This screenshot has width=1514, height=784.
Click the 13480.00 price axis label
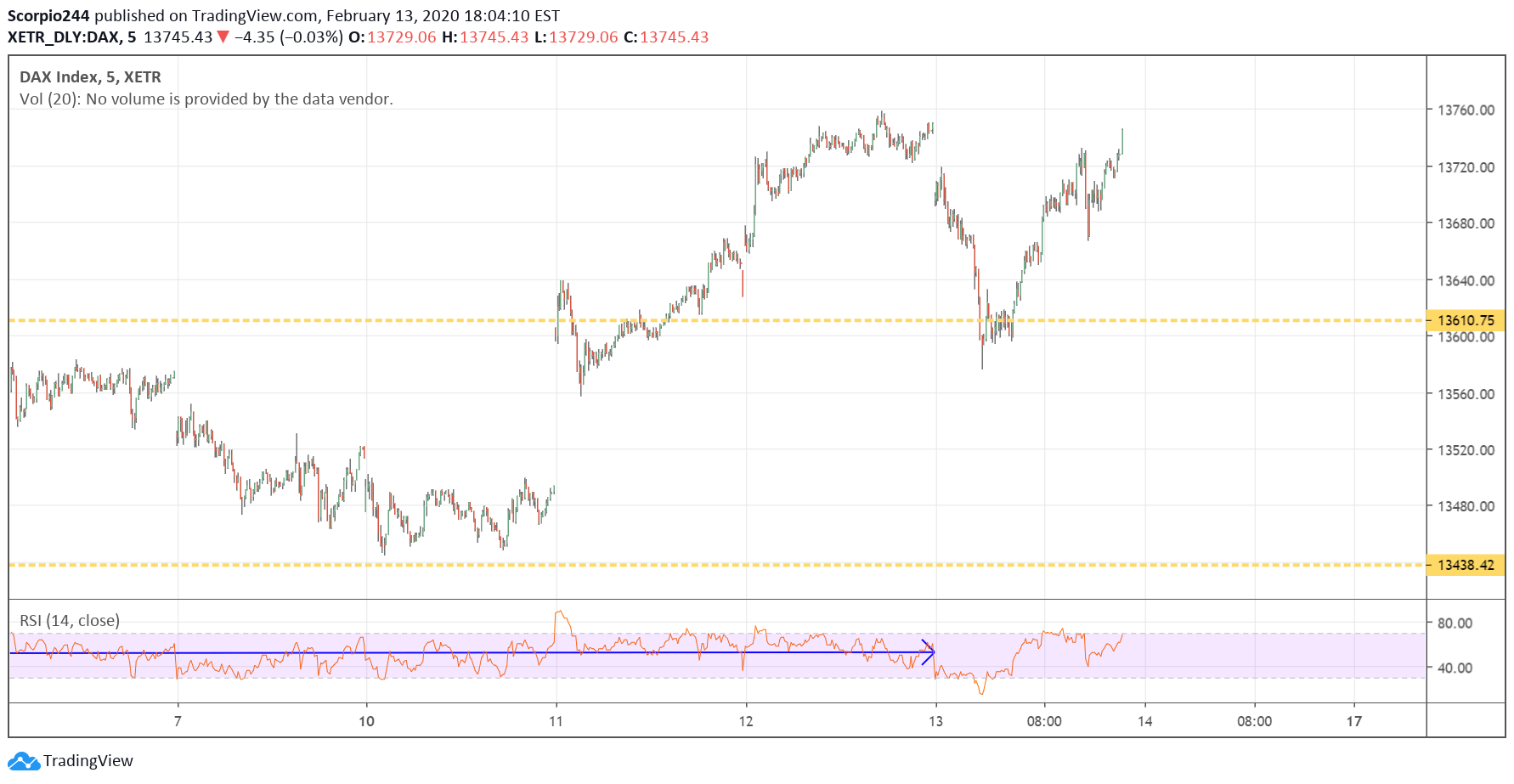click(x=1466, y=506)
